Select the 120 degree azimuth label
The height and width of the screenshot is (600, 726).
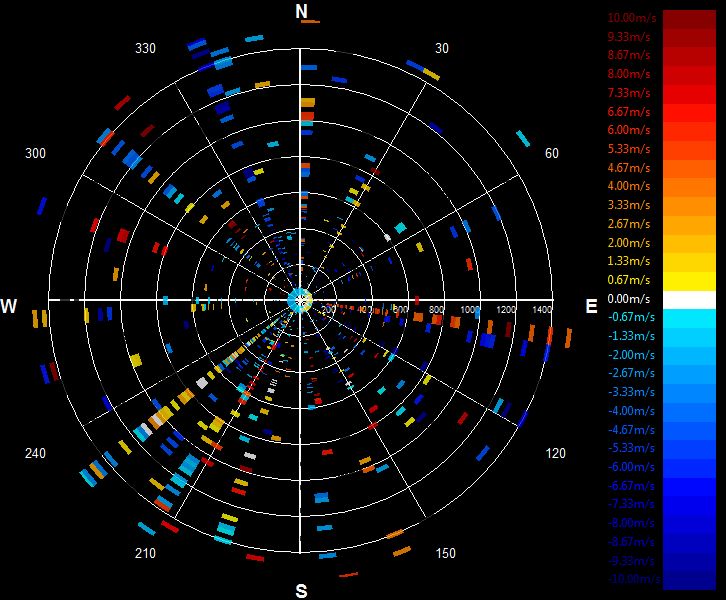point(556,453)
